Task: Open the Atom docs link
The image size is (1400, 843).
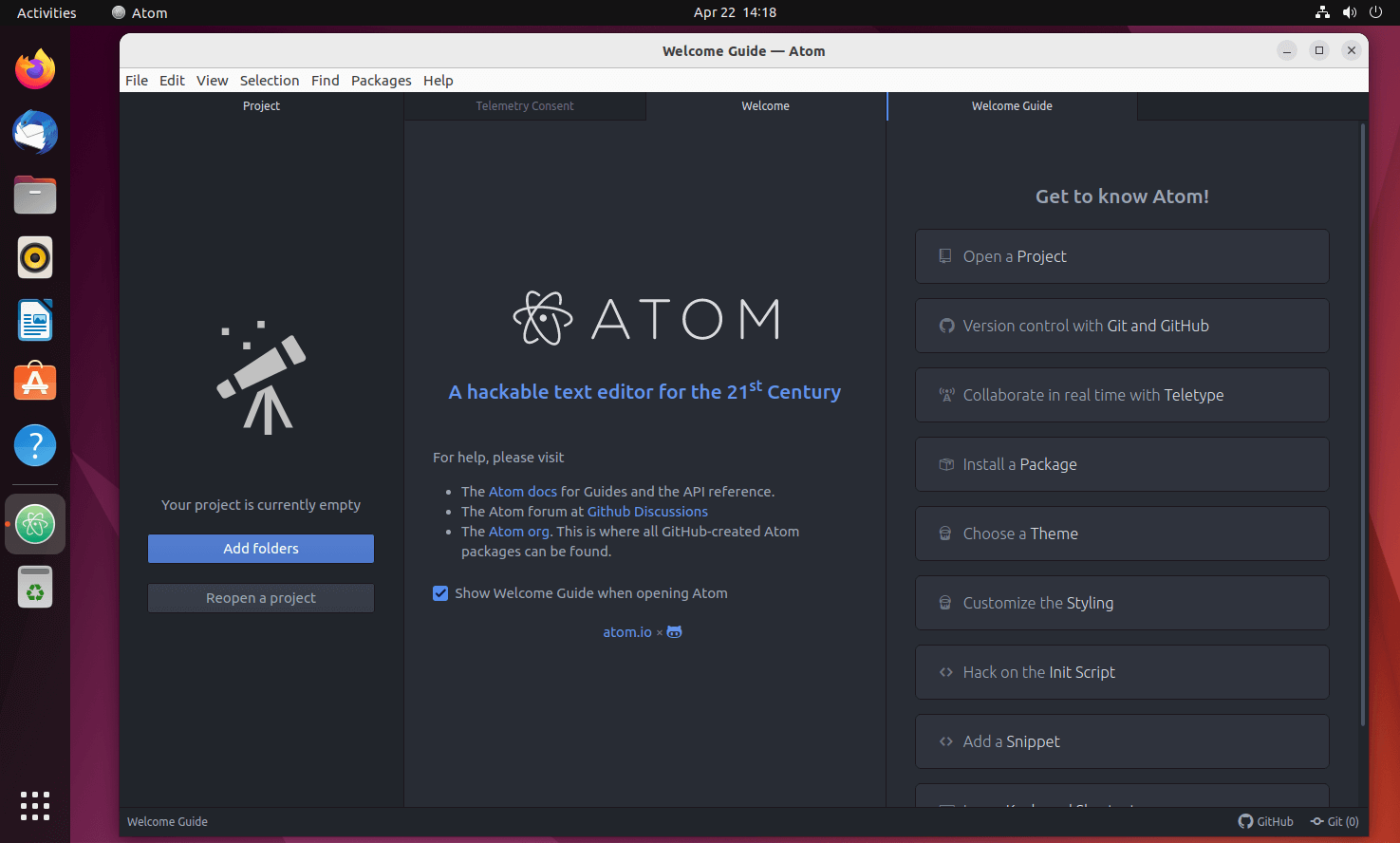Action: [523, 491]
